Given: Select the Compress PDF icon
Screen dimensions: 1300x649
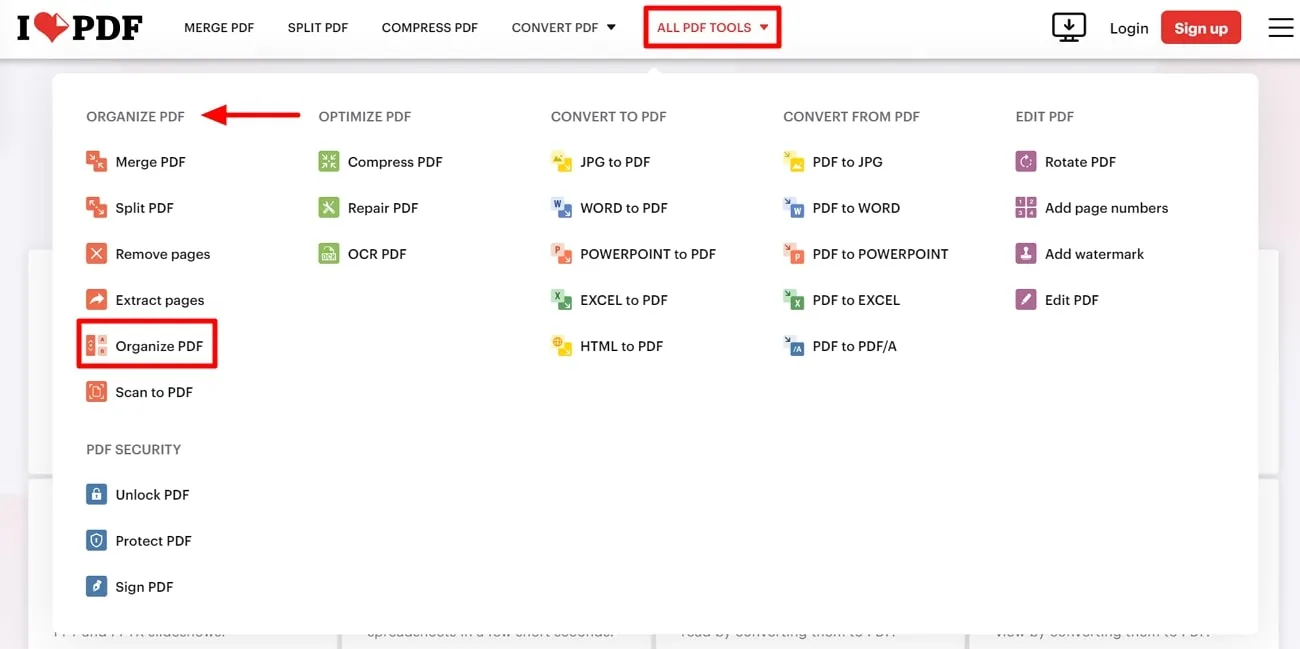Looking at the screenshot, I should (328, 161).
